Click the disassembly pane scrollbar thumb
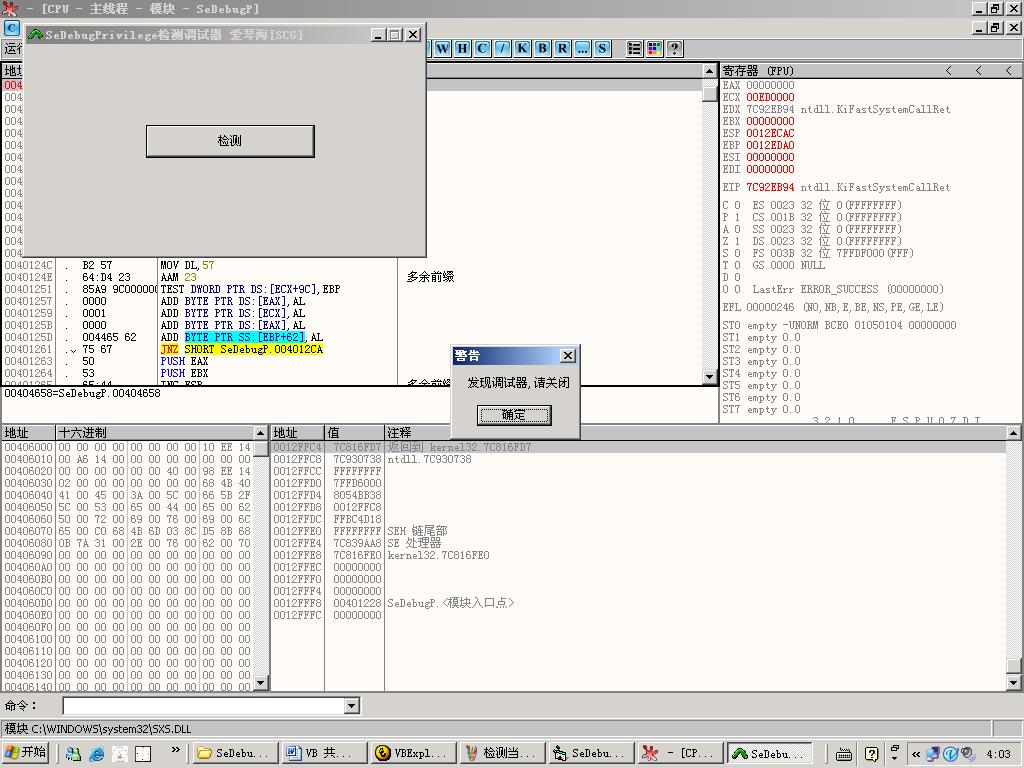 pos(710,93)
